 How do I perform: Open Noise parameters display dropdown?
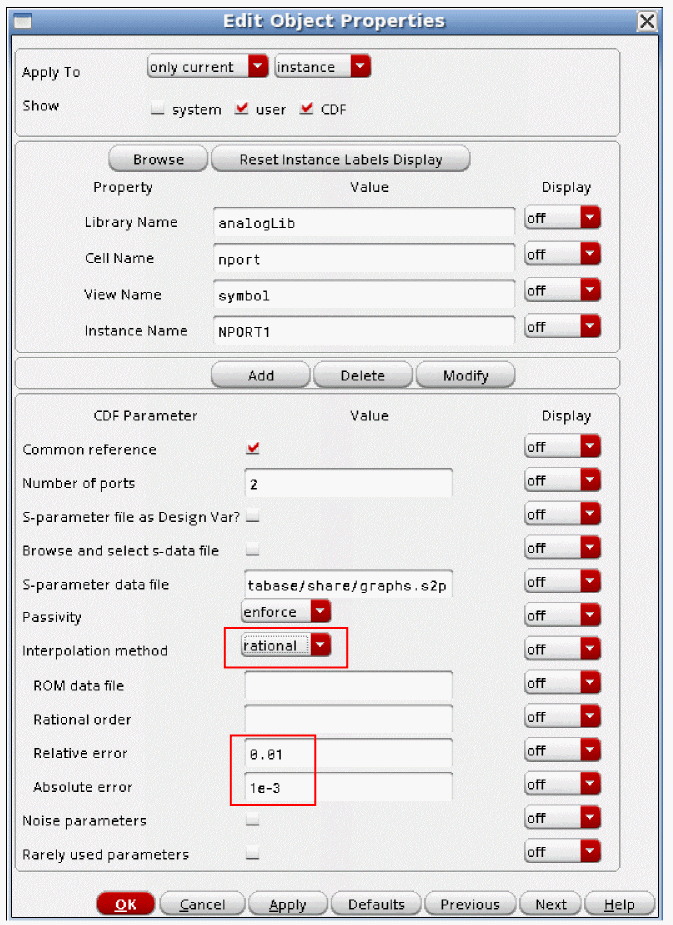(x=563, y=818)
